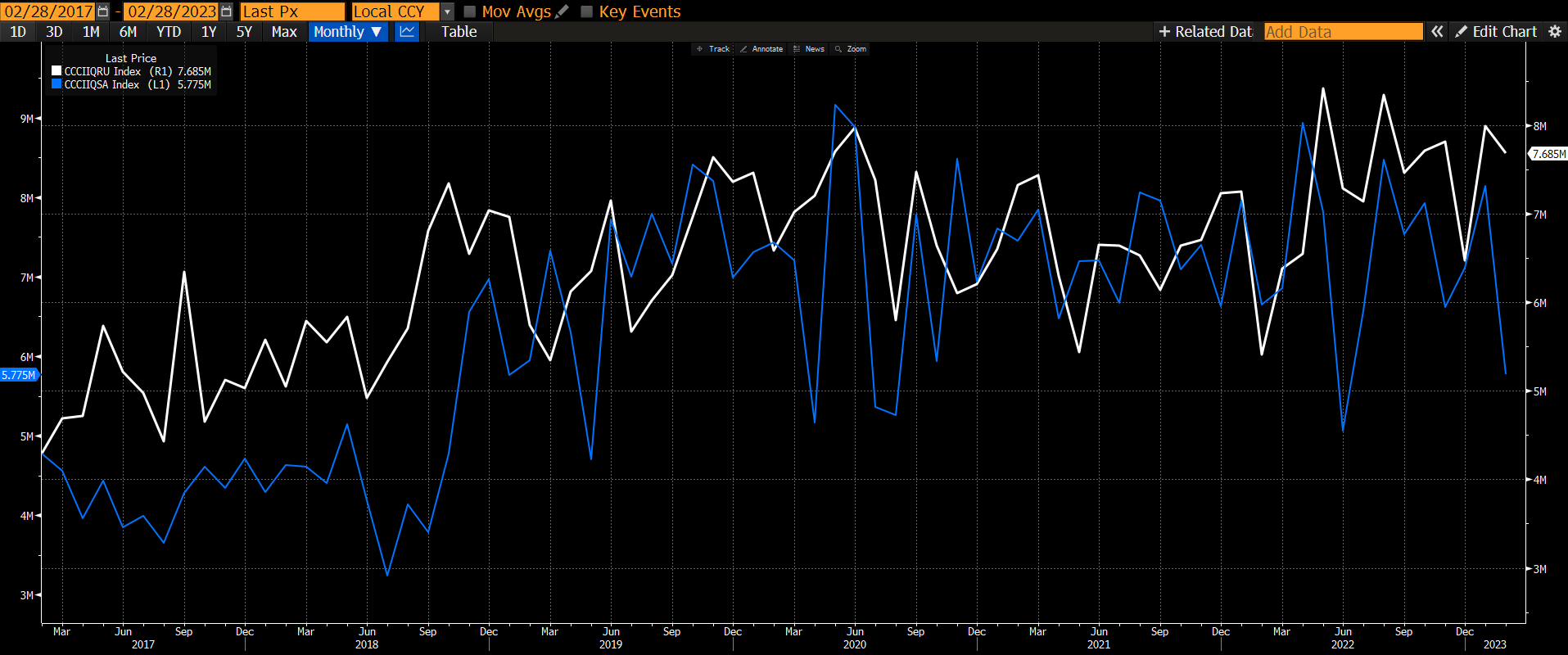1568x655 pixels.
Task: Enable the Key Events checkbox
Action: [x=586, y=11]
